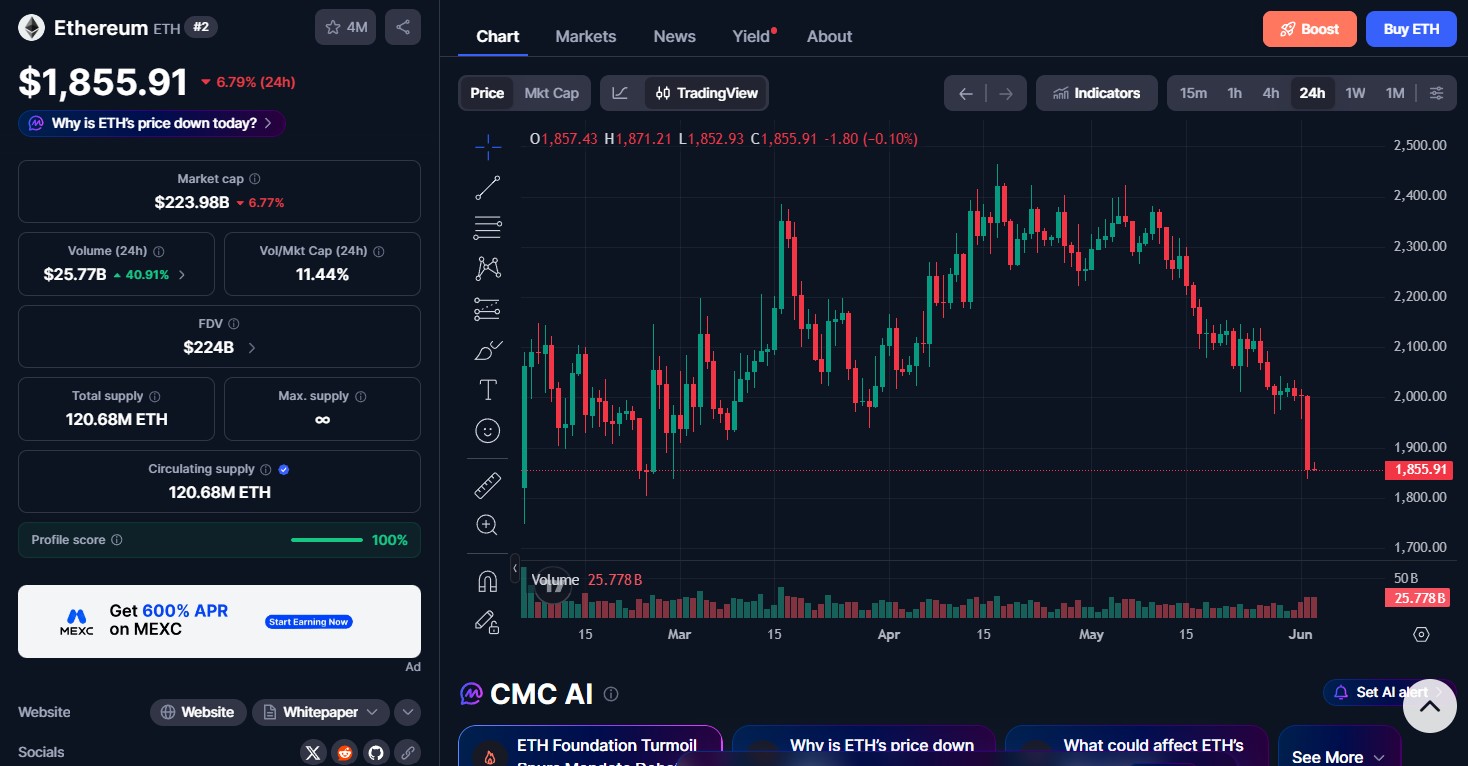
Task: Click the Vol/Mkt Cap info icon
Action: click(x=378, y=252)
